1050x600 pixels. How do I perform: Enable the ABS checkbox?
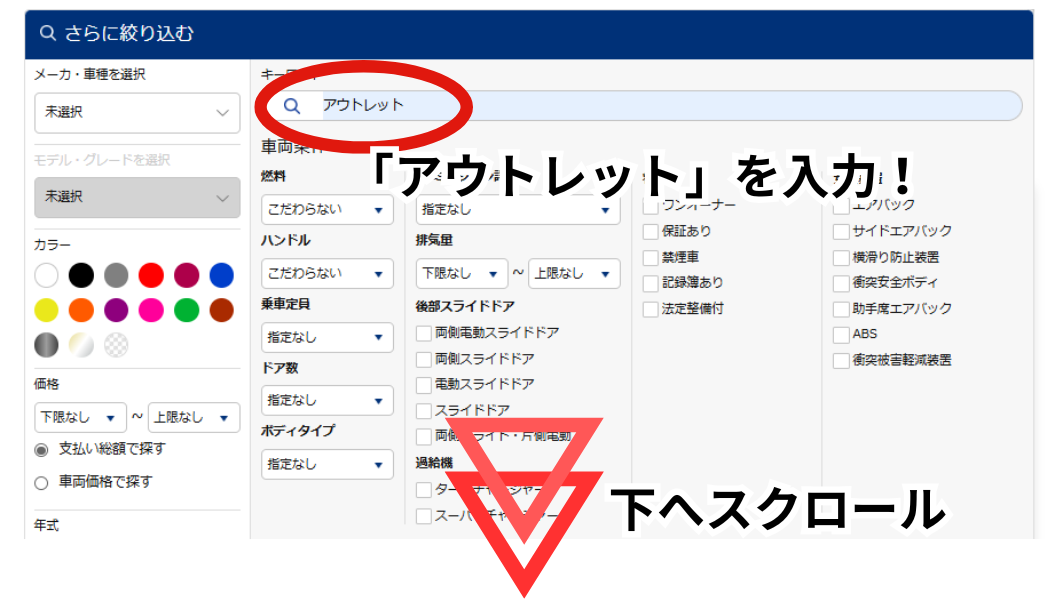click(841, 334)
